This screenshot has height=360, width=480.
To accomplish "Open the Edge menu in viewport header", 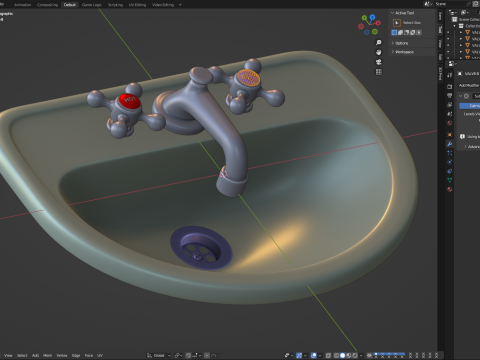I will click(76, 355).
